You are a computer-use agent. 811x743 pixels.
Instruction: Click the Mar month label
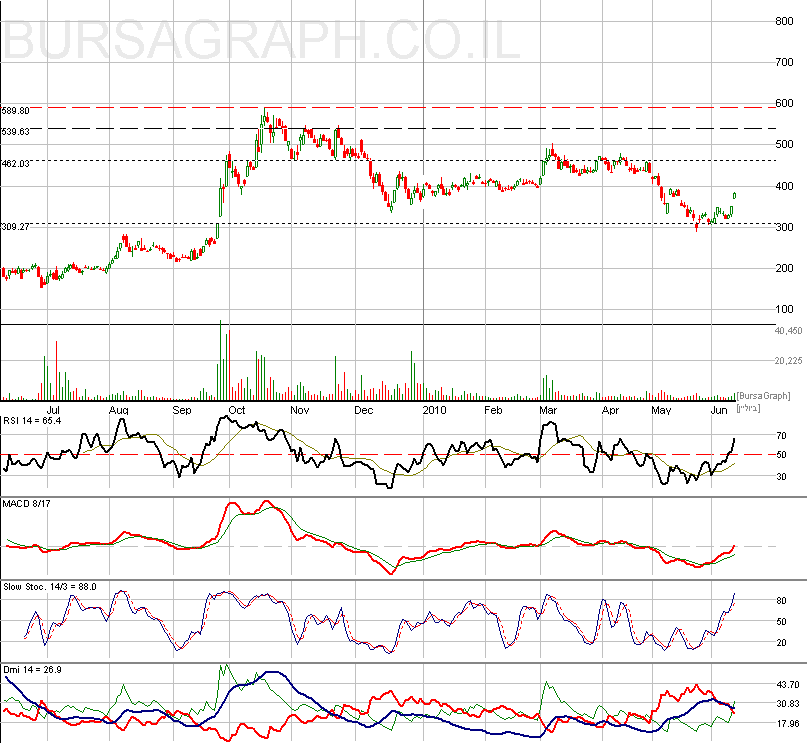click(x=548, y=411)
